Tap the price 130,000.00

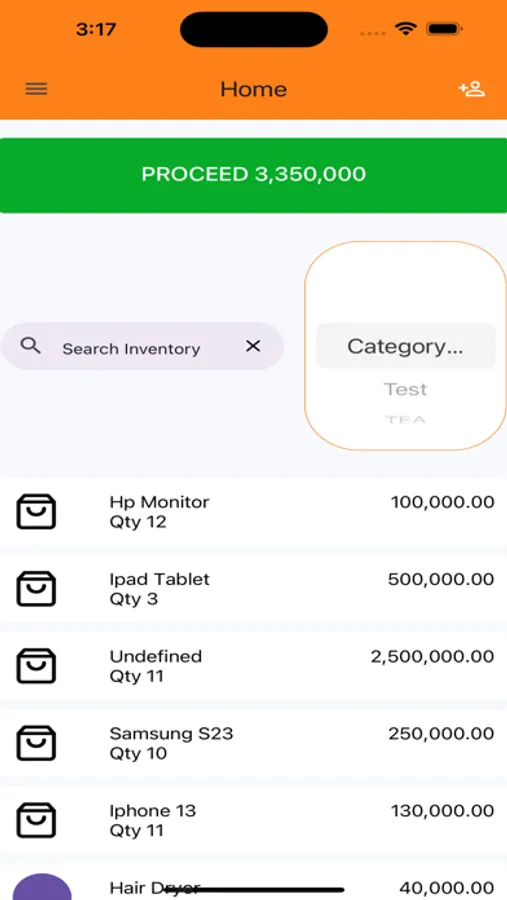[443, 811]
